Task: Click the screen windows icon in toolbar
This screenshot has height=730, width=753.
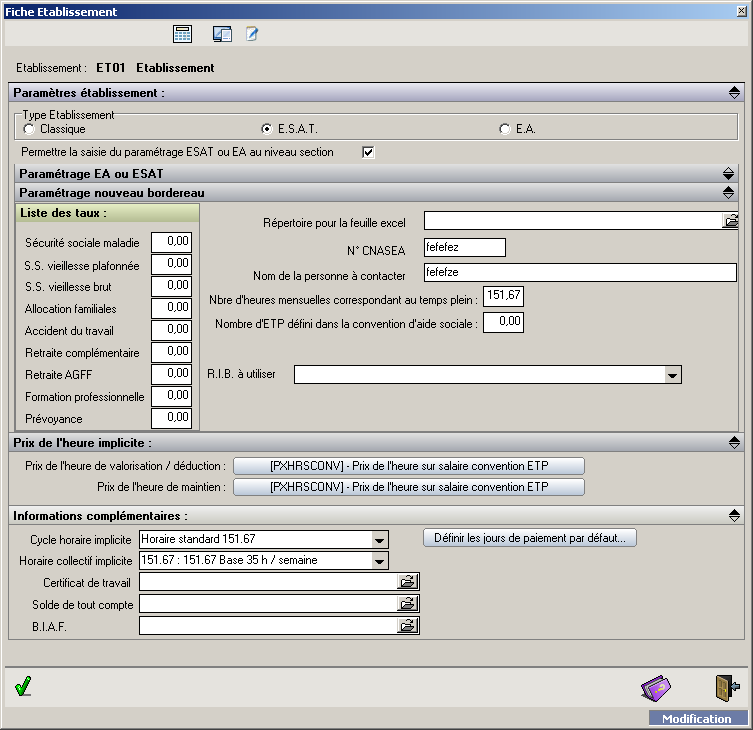Action: (222, 34)
